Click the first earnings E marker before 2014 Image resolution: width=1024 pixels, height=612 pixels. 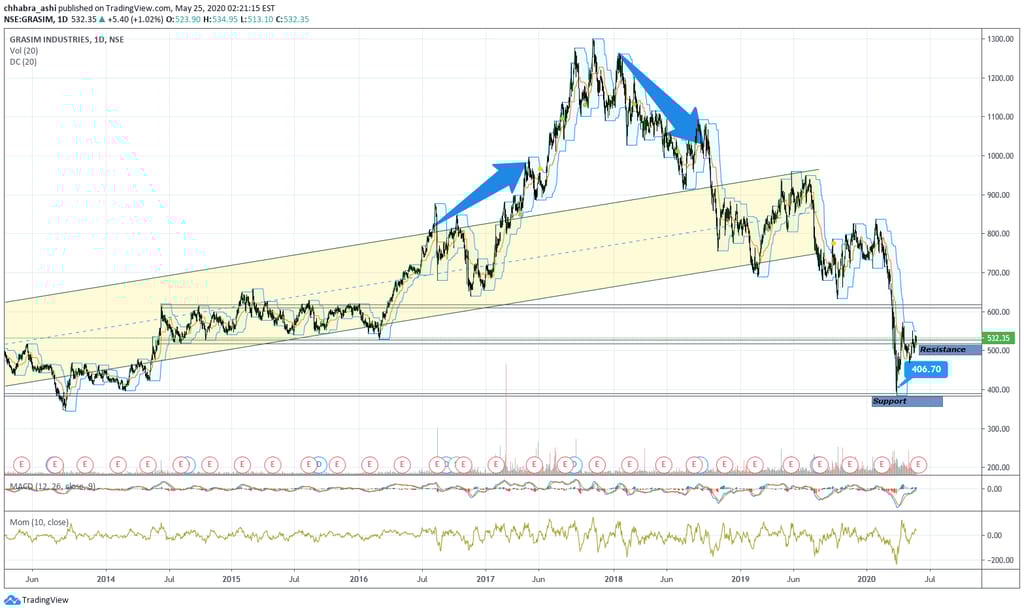click(x=22, y=464)
